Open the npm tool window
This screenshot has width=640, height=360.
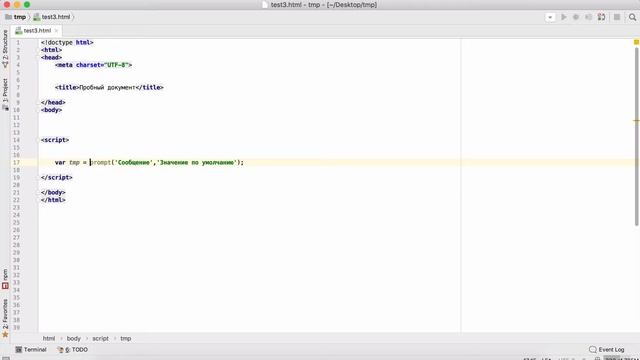coord(5,279)
